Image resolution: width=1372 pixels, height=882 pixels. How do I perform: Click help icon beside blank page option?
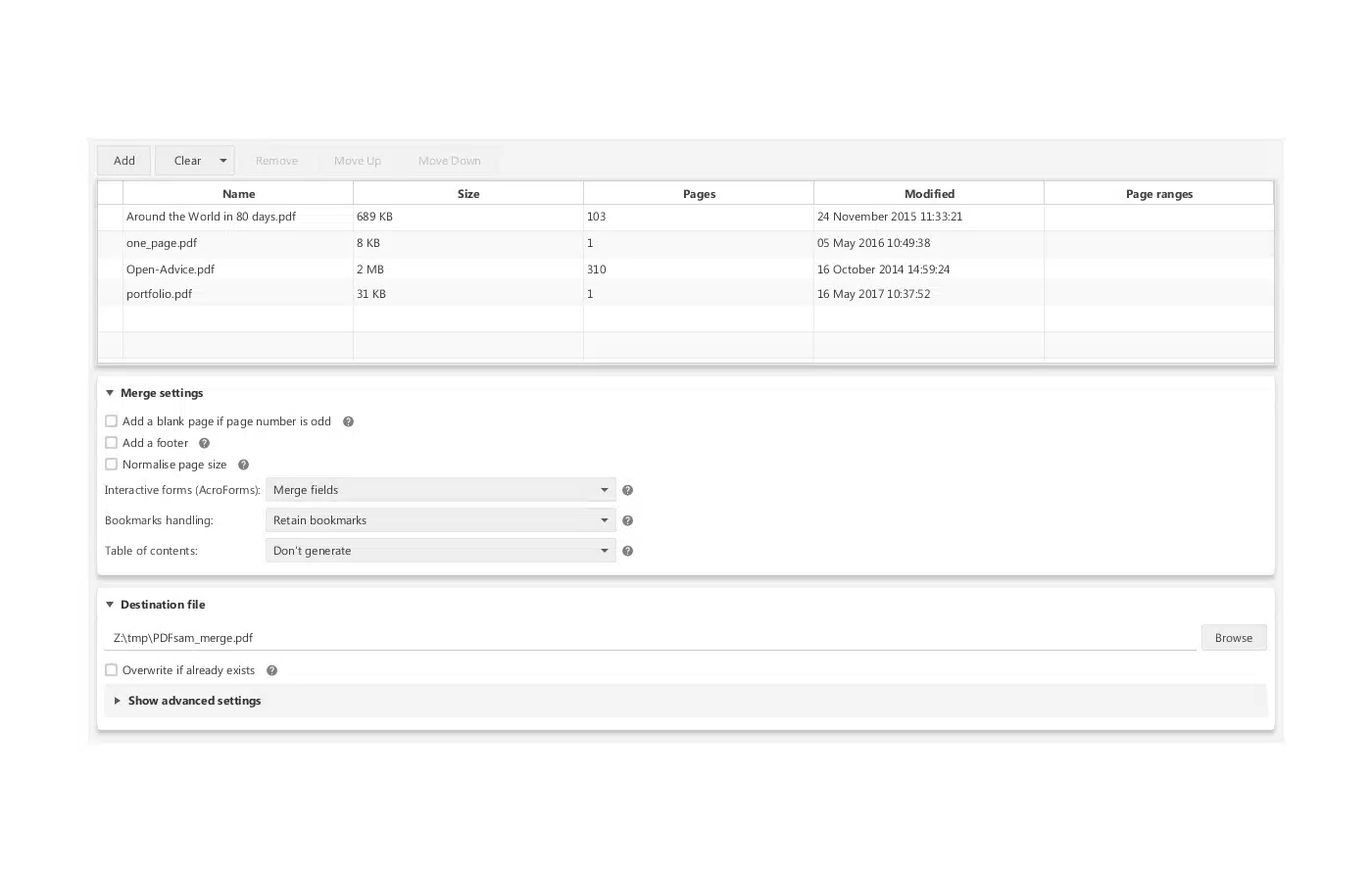pyautogui.click(x=348, y=421)
